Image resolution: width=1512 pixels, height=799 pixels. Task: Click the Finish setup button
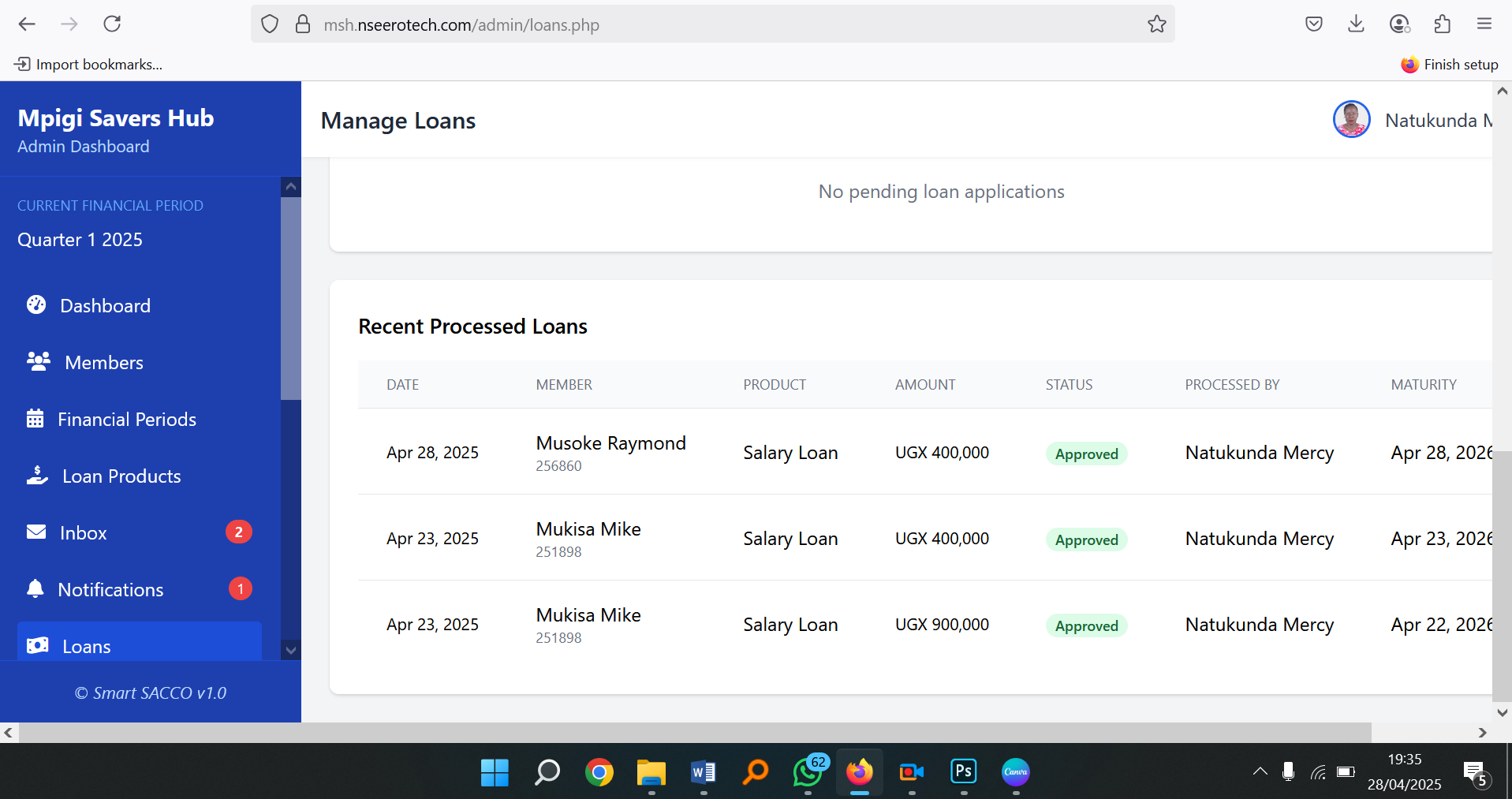tap(1450, 65)
